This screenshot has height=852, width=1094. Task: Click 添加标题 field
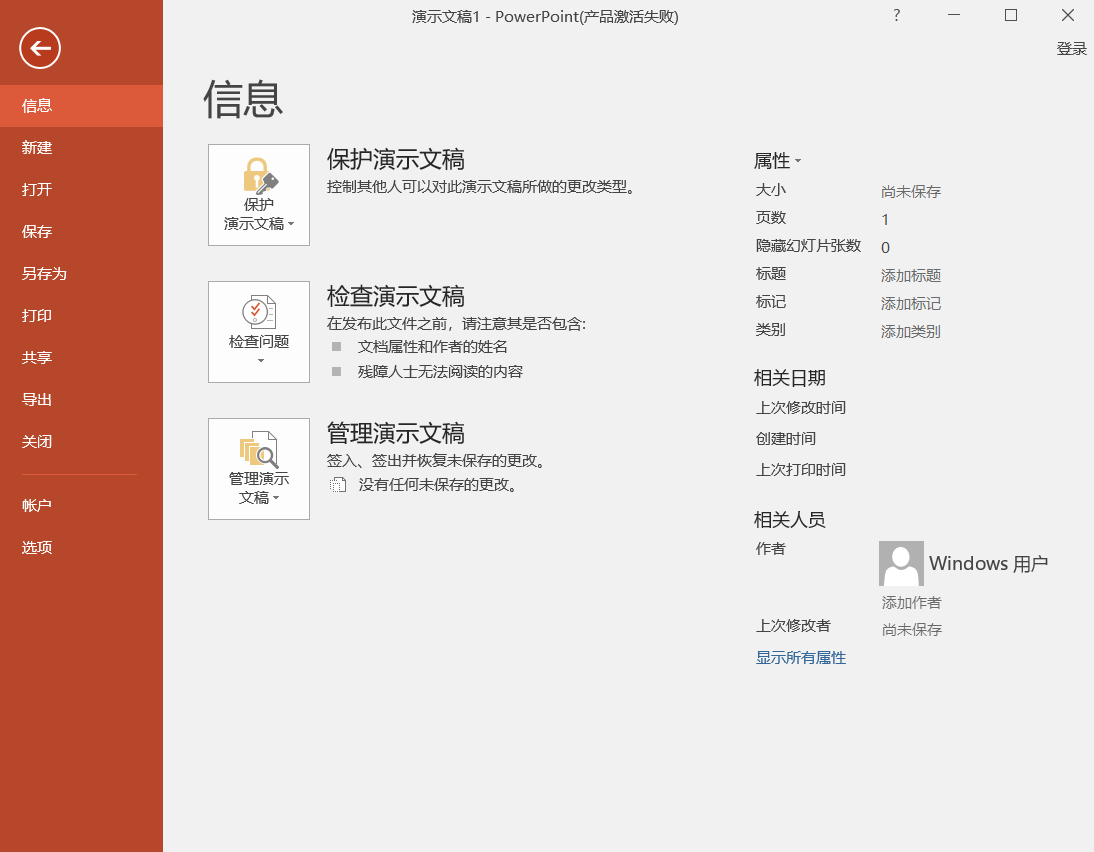911,276
